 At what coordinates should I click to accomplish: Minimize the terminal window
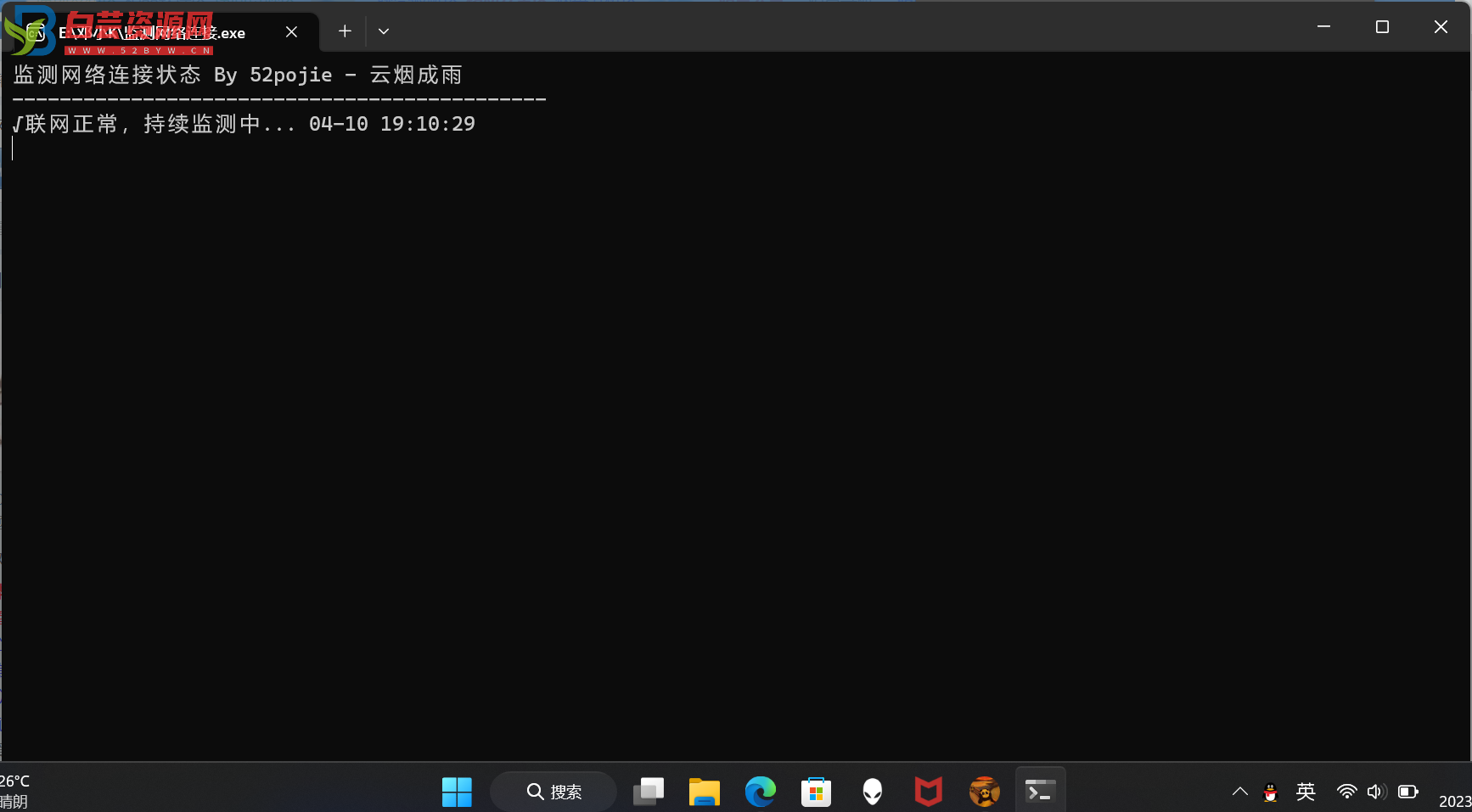(1323, 27)
